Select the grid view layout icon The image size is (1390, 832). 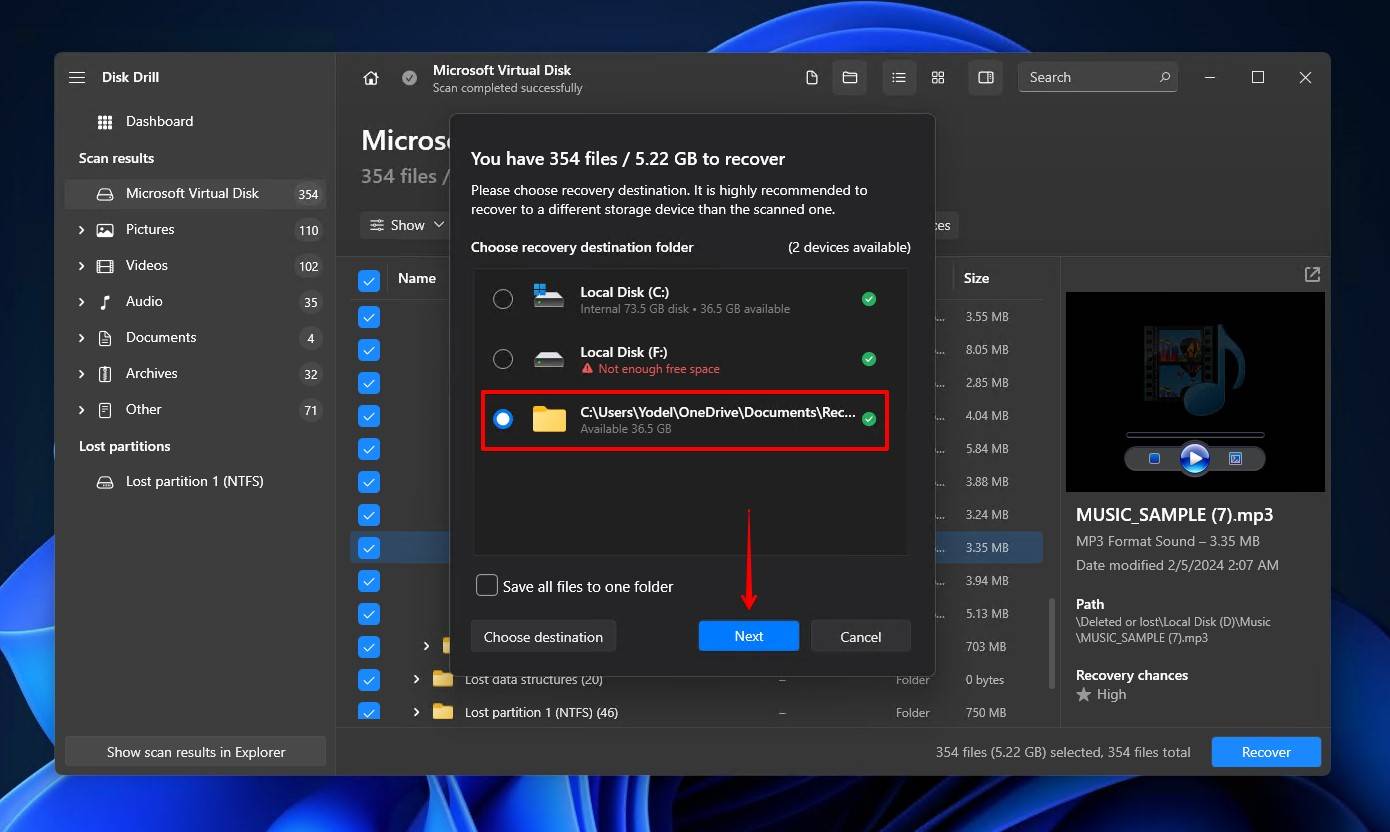[x=938, y=78]
